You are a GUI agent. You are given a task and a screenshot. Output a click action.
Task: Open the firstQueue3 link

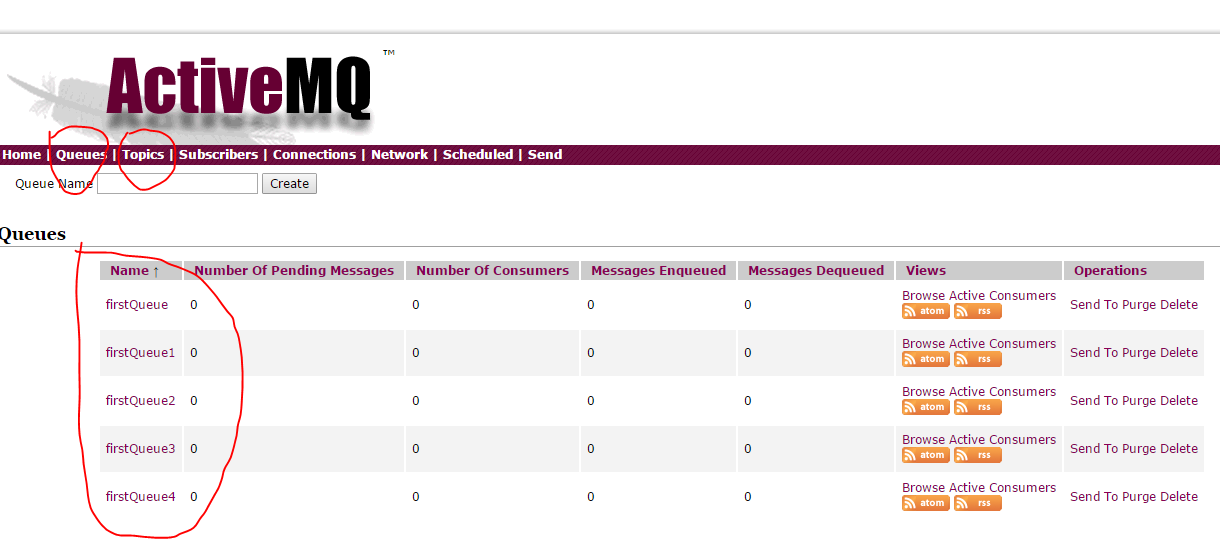tap(140, 449)
